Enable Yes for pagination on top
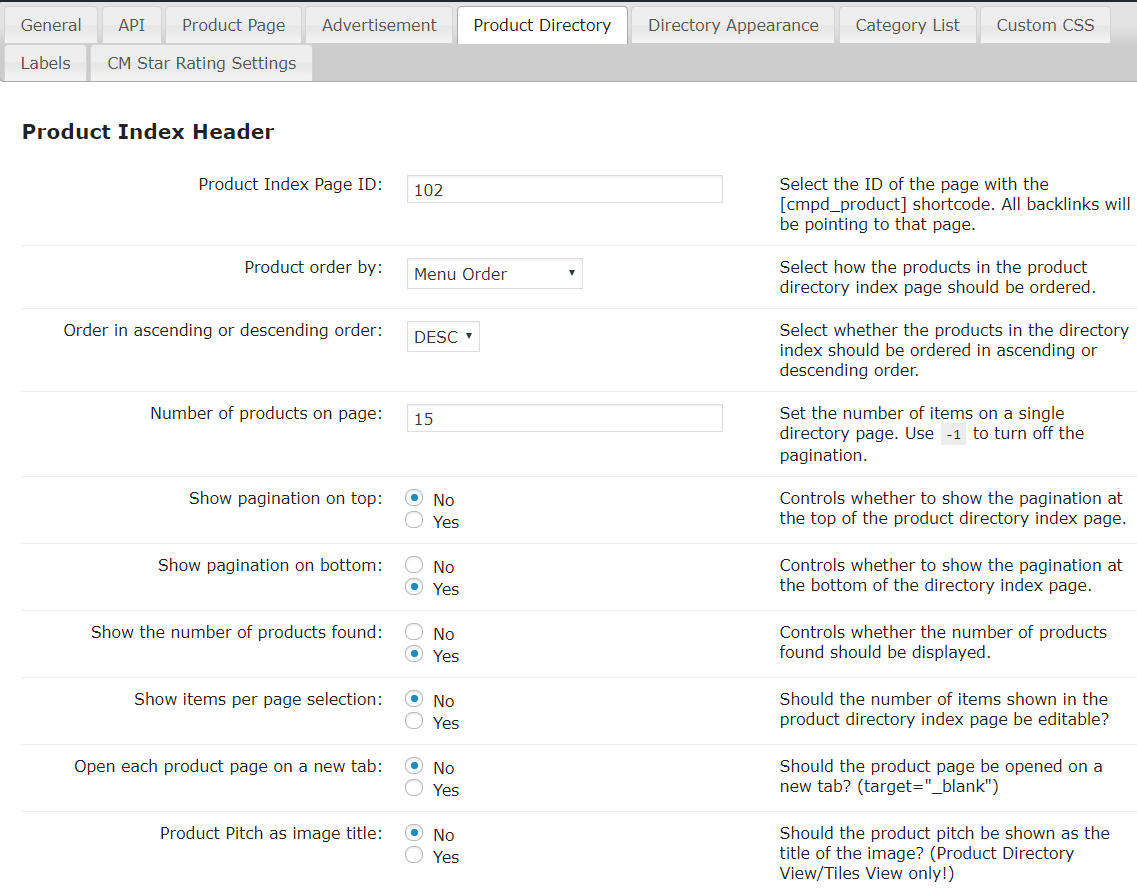 click(414, 521)
